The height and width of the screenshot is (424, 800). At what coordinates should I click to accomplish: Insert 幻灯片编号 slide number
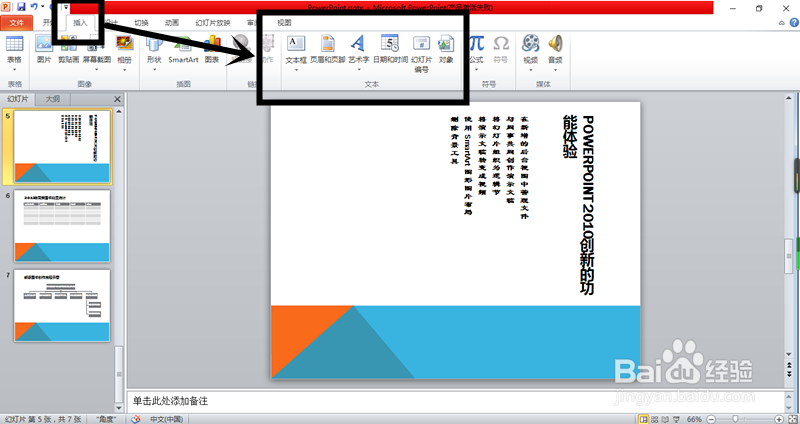[x=421, y=54]
